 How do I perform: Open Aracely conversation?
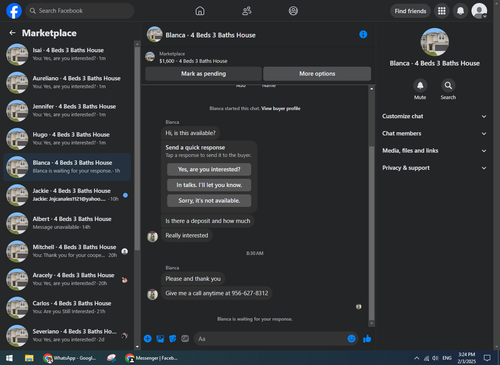67,279
